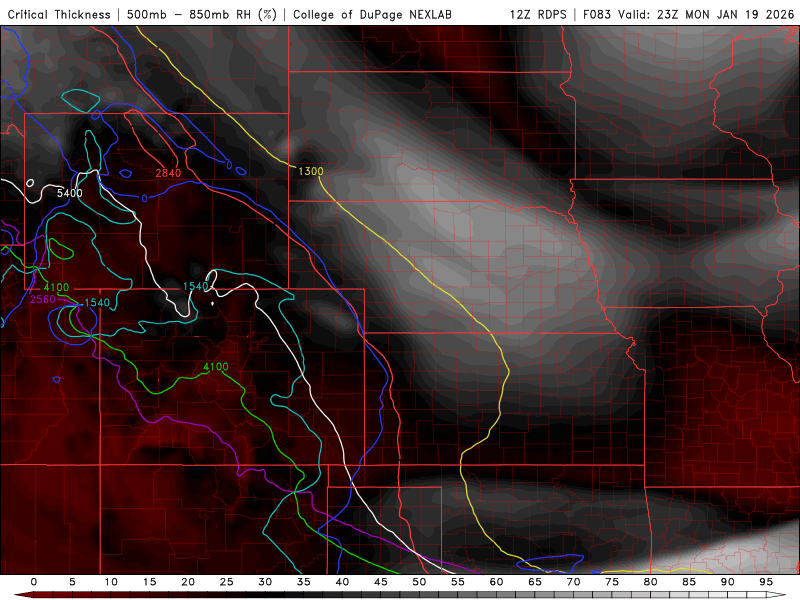The width and height of the screenshot is (800, 600).
Task: Select the "40" color bar tick label
Action: click(342, 582)
